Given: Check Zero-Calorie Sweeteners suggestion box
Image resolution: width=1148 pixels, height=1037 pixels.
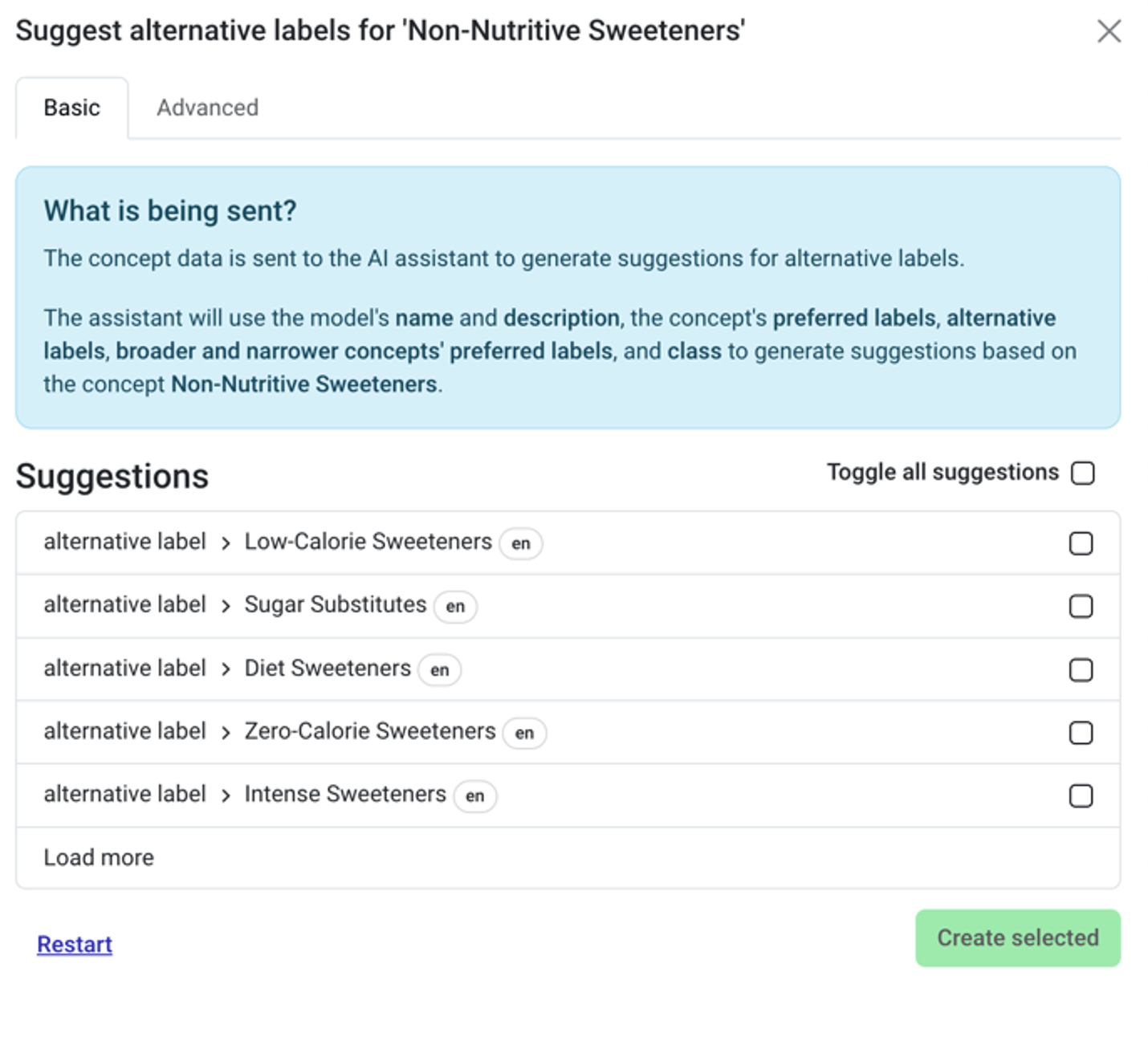Looking at the screenshot, I should [x=1081, y=733].
